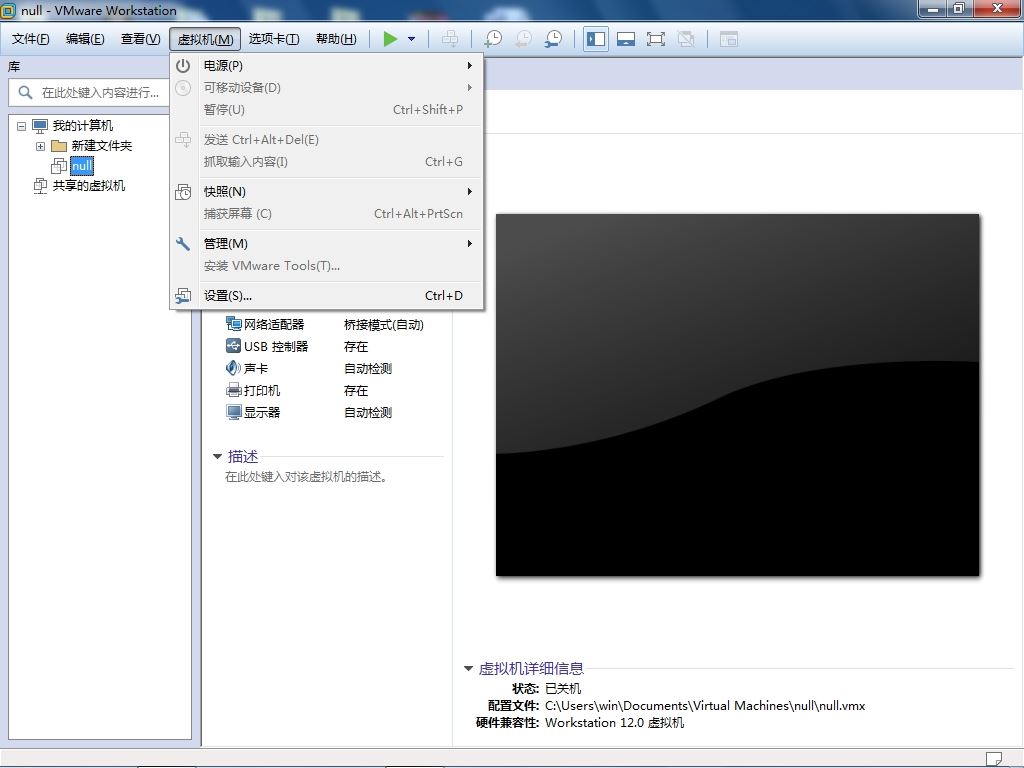The image size is (1024, 768).
Task: Open the 编辑(E) menu
Action: [x=85, y=39]
